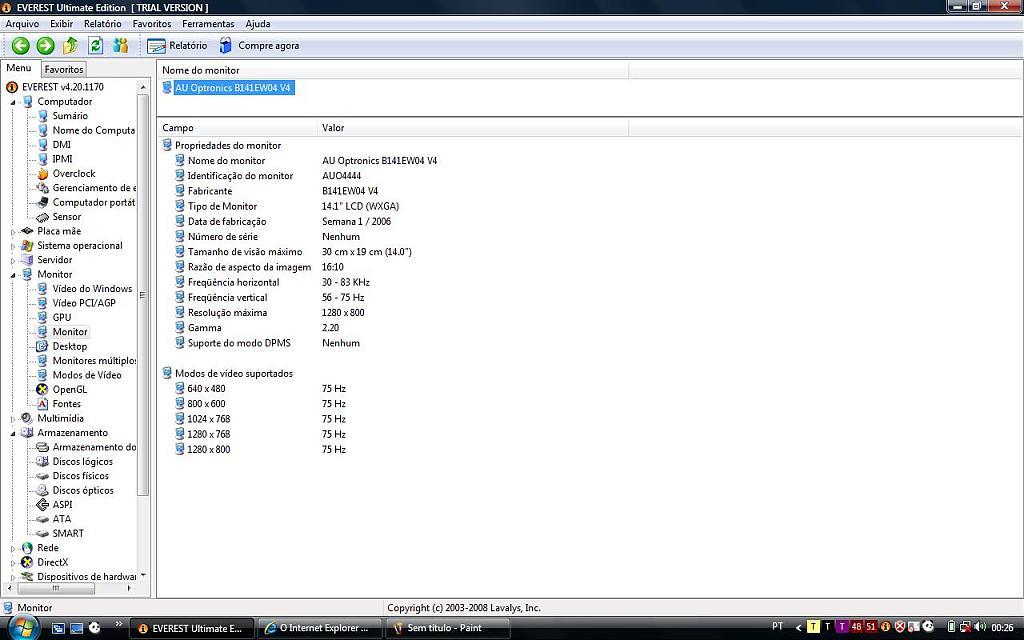This screenshot has height=640, width=1024.
Task: Click the green Forward arrow toolbar icon
Action: point(45,45)
